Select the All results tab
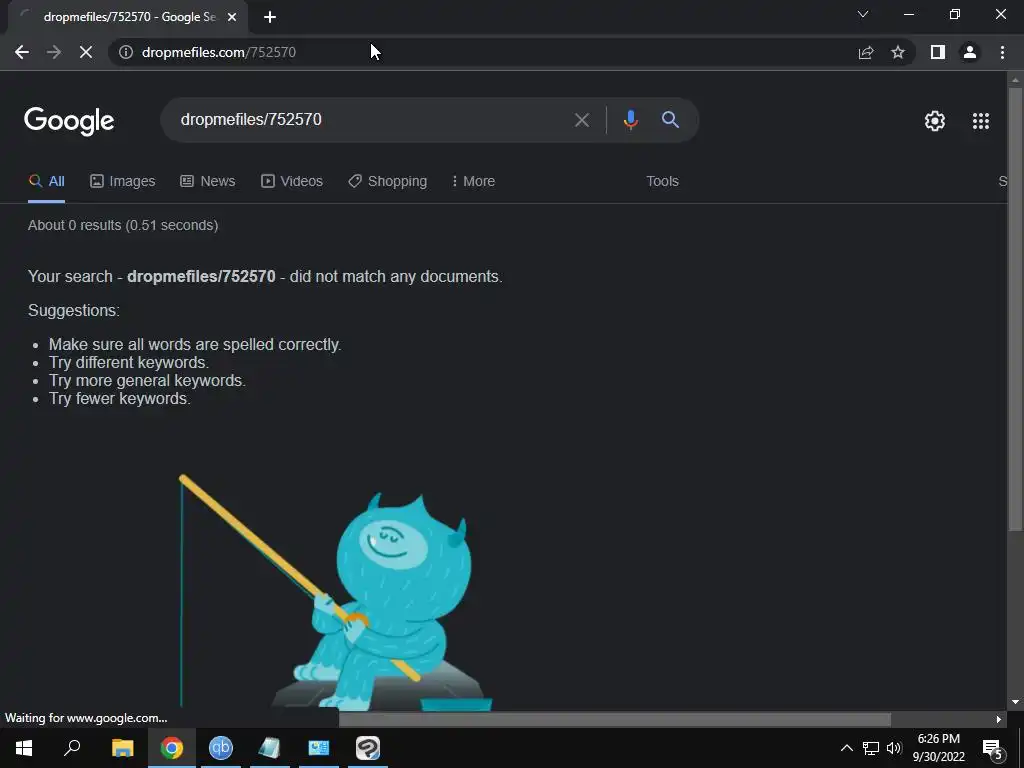The width and height of the screenshot is (1024, 768). pyautogui.click(x=46, y=182)
